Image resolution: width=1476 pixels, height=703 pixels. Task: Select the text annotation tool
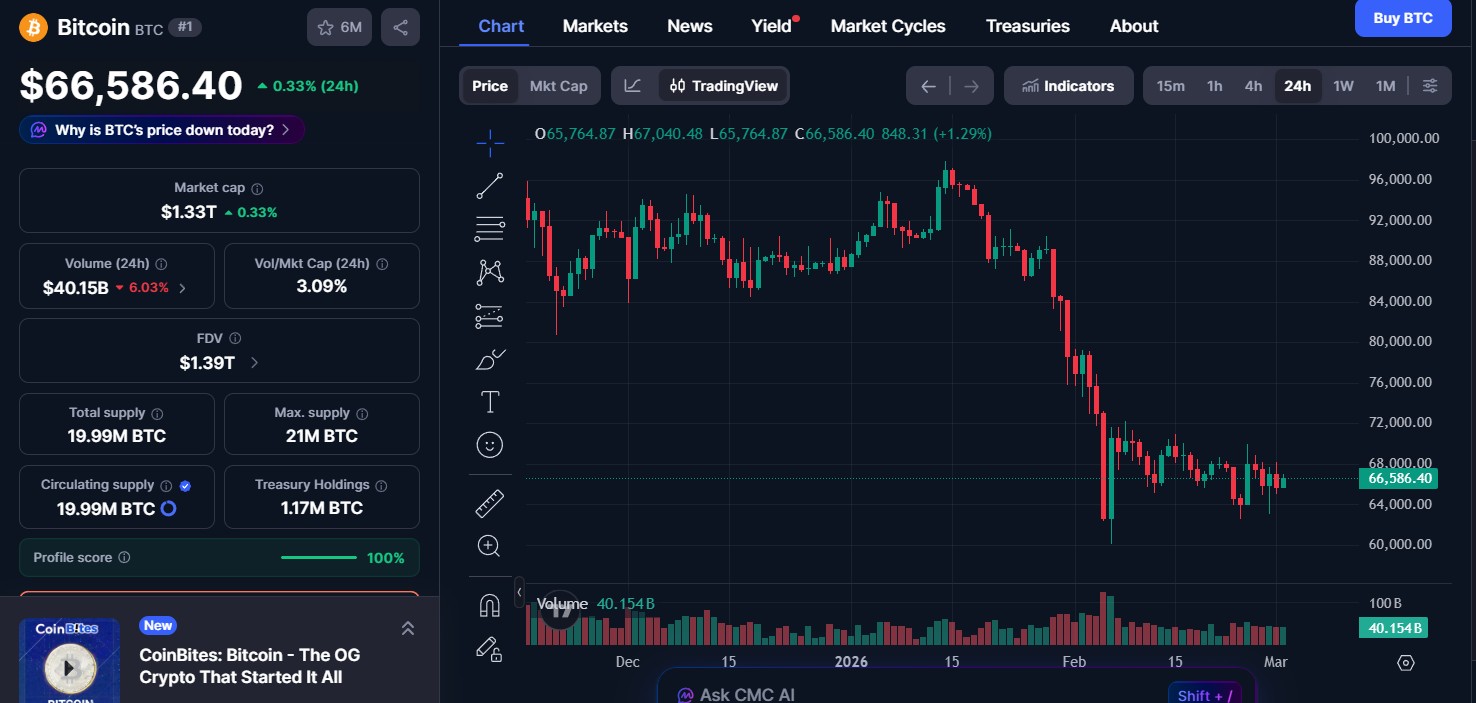(x=489, y=401)
